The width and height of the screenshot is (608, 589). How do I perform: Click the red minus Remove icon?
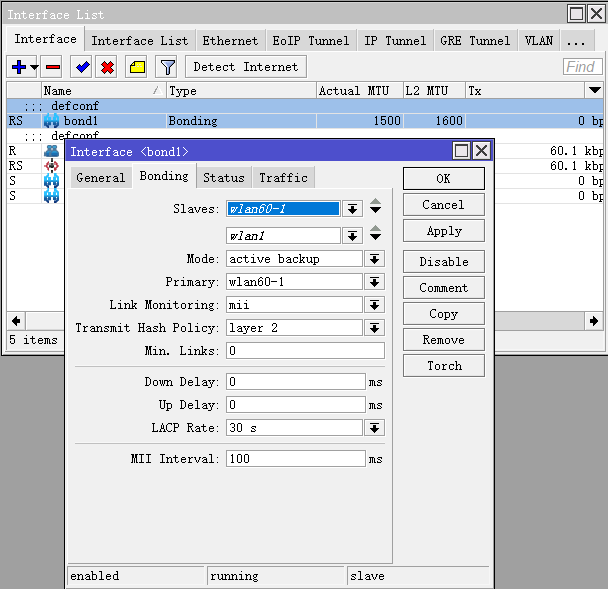tap(52, 67)
